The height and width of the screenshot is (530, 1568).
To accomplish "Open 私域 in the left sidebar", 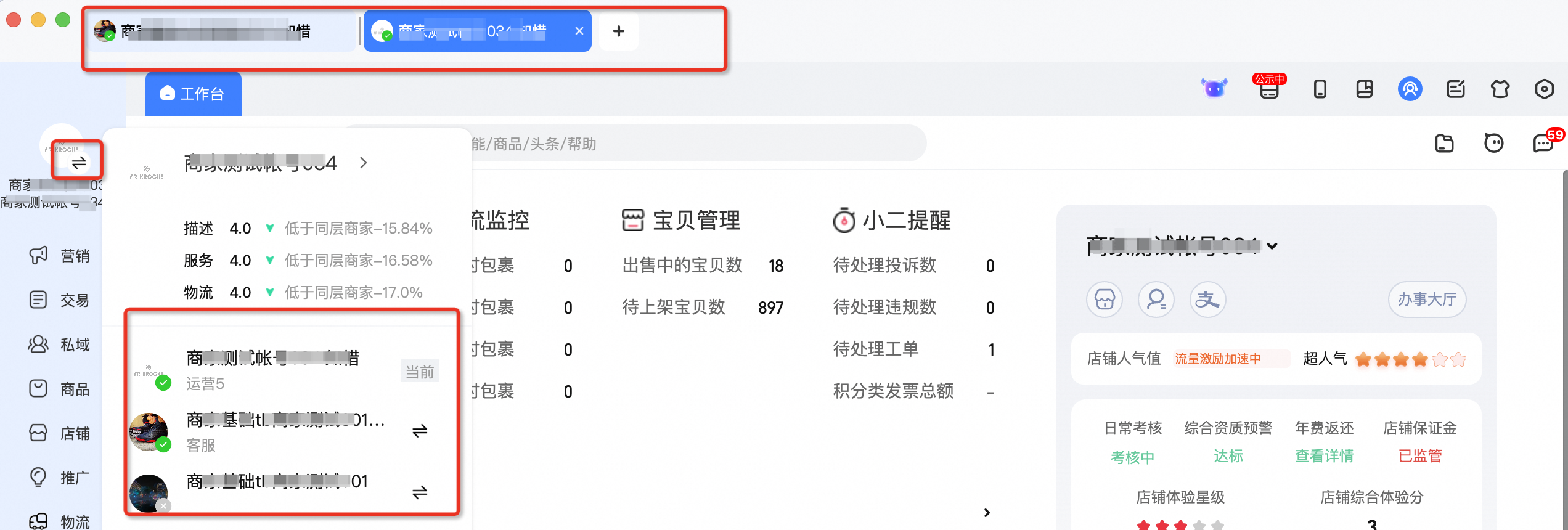I will tap(60, 344).
